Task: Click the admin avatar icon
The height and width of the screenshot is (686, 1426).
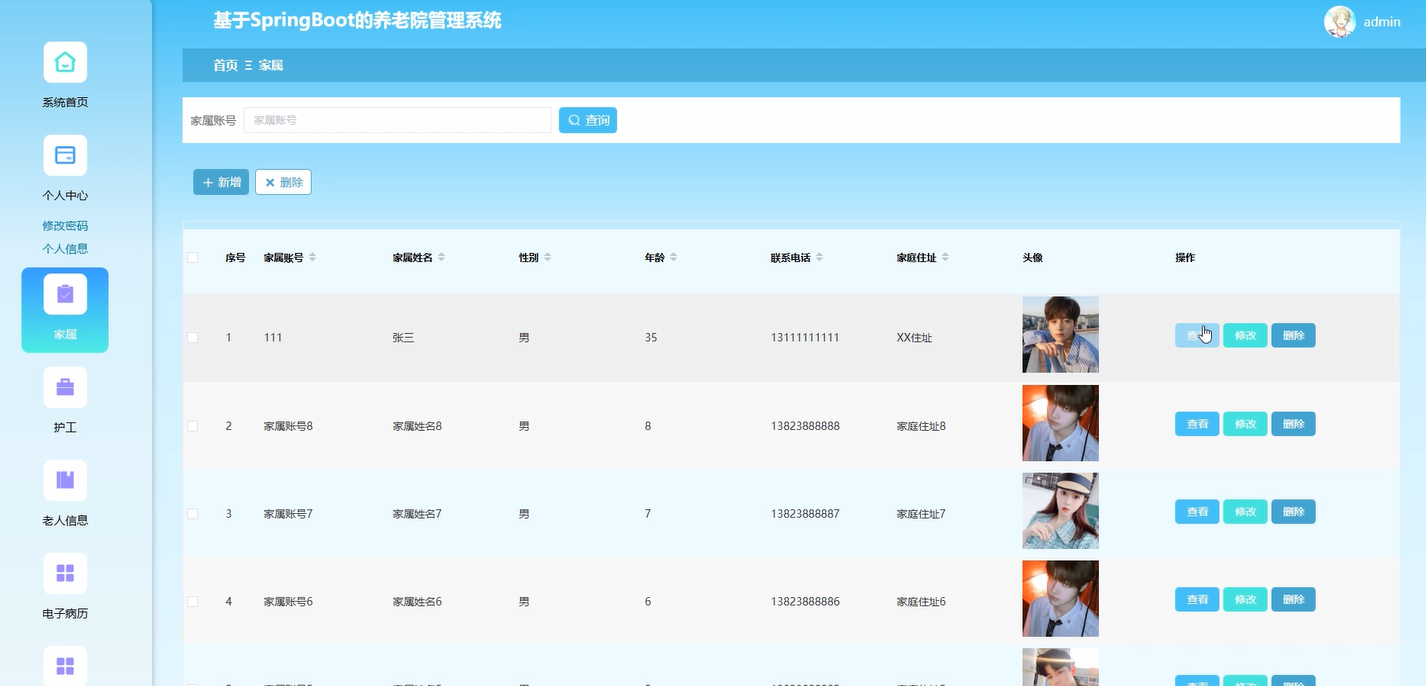Action: (1339, 21)
